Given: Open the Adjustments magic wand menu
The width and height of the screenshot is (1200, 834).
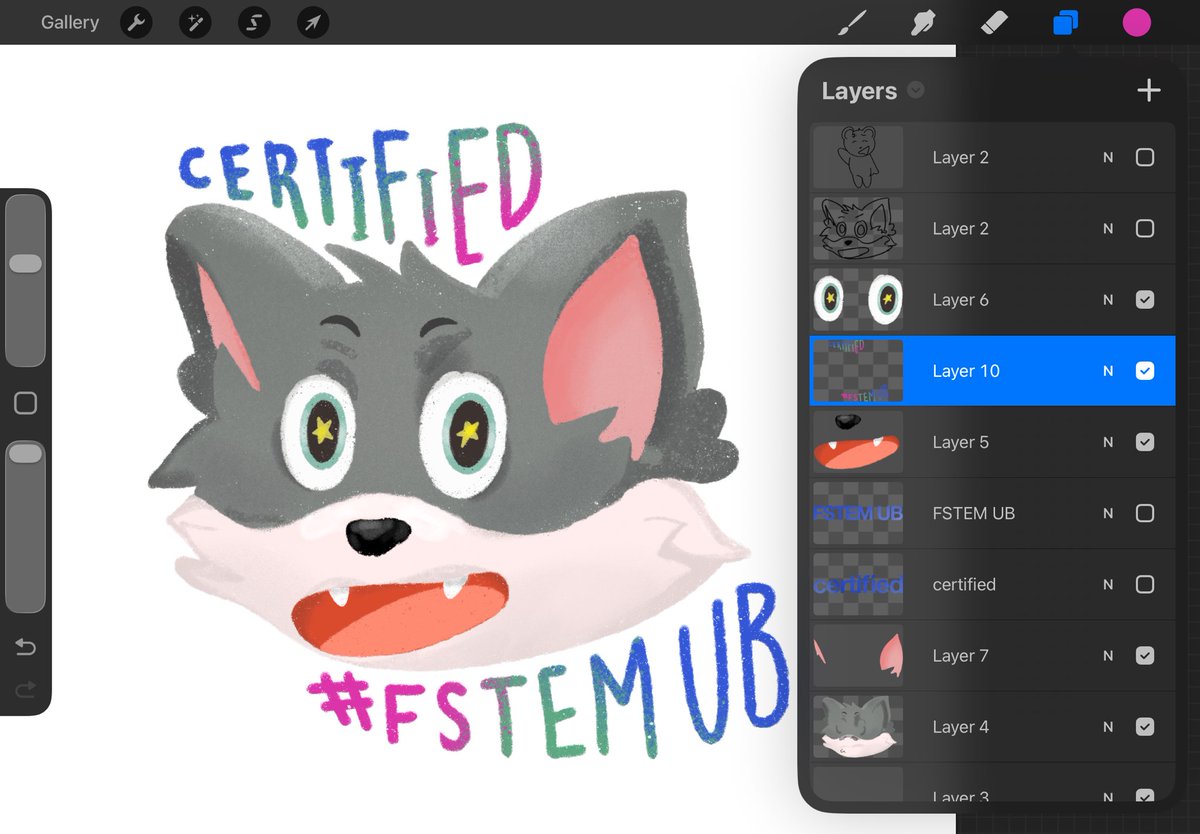Looking at the screenshot, I should coord(195,22).
